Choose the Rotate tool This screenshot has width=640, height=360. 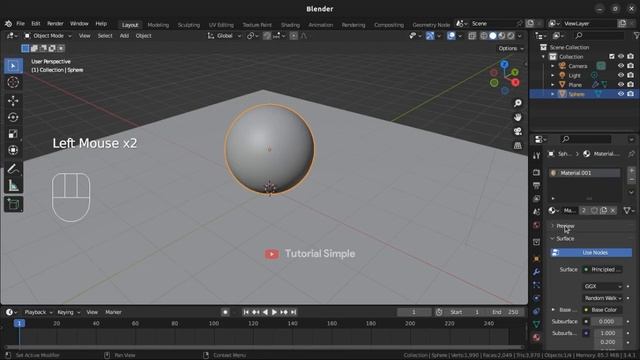[x=13, y=118]
